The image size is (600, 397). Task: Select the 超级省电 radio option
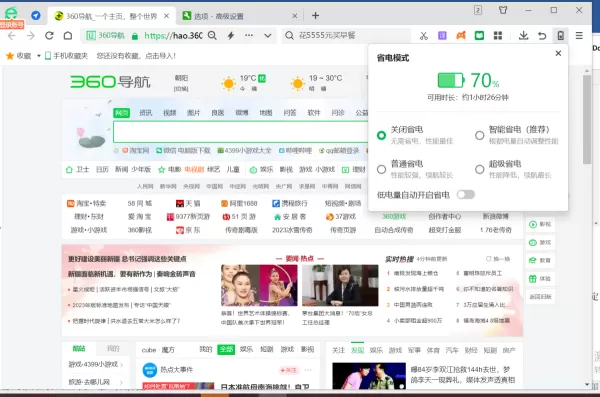479,169
